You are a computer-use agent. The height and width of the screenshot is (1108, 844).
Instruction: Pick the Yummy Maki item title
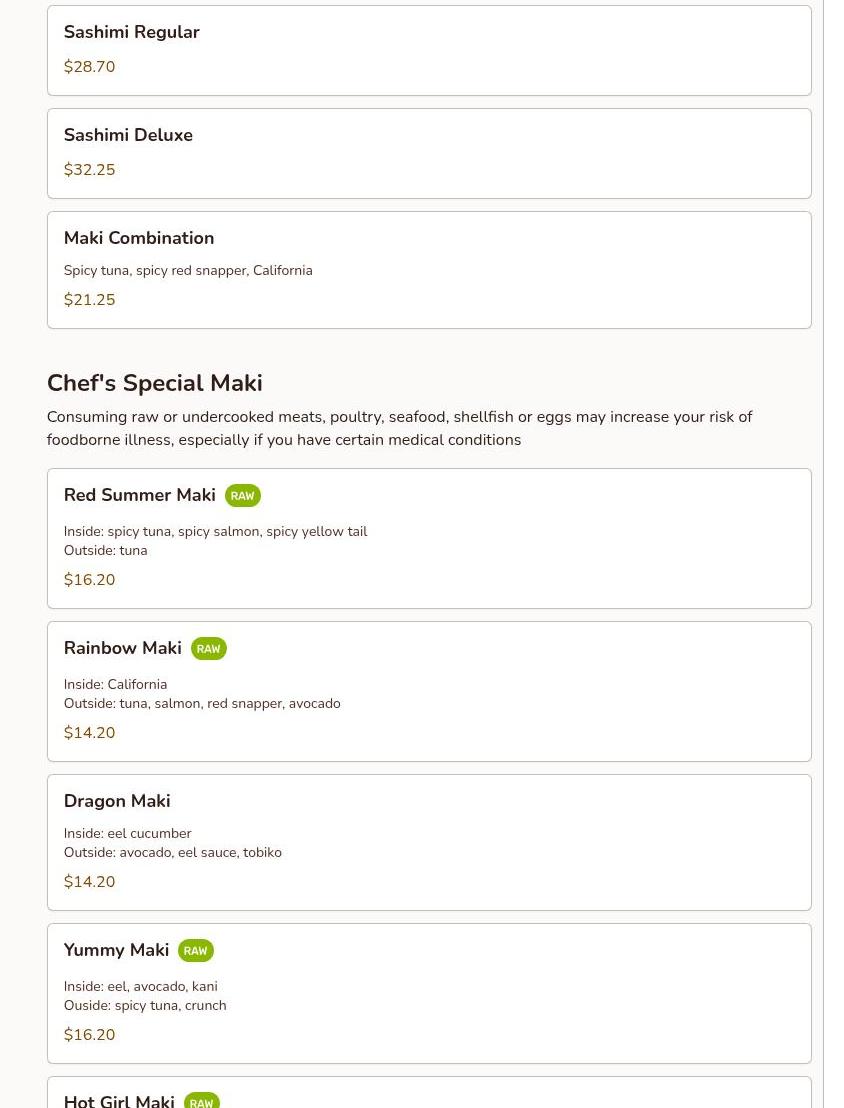[116, 950]
